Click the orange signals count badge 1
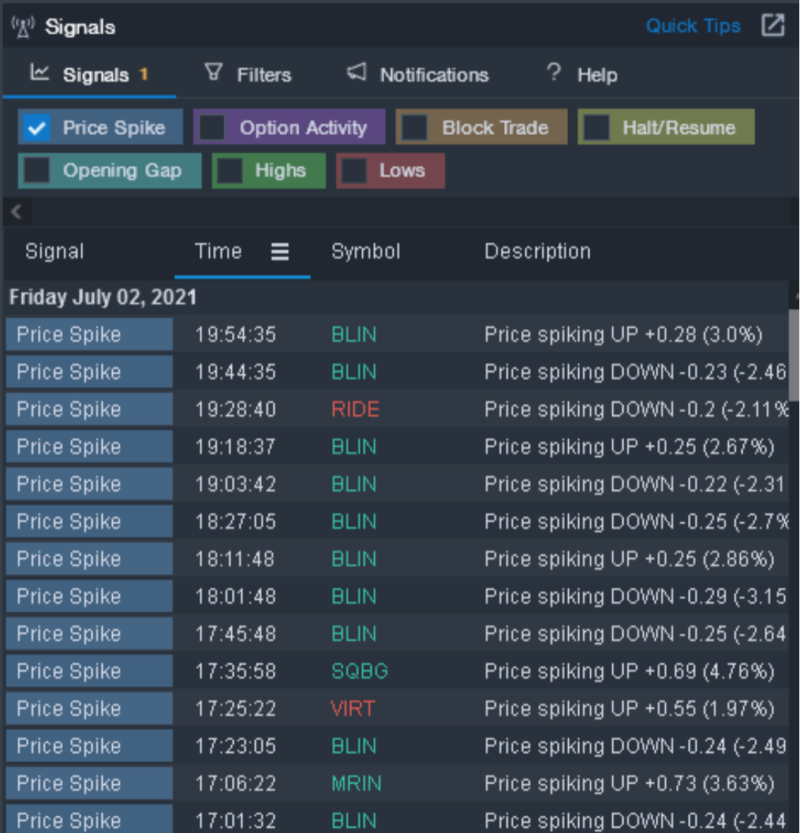 tap(143, 74)
